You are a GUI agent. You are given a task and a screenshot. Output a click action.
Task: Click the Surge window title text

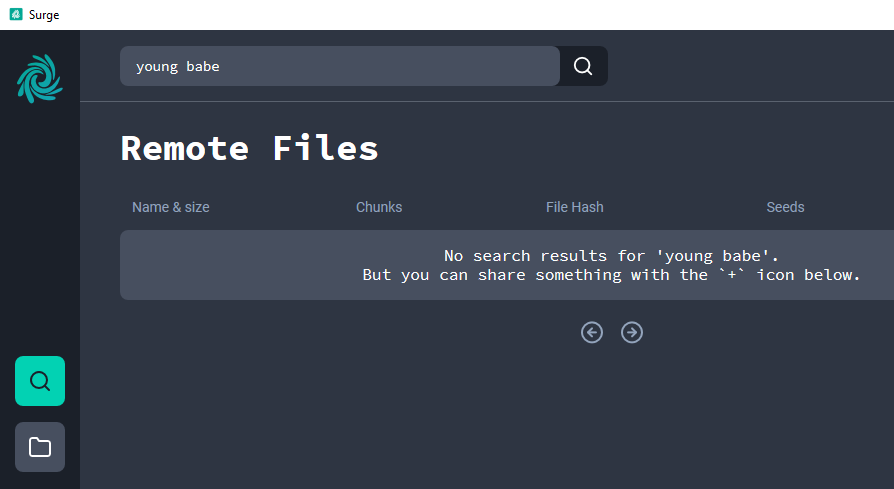point(44,14)
